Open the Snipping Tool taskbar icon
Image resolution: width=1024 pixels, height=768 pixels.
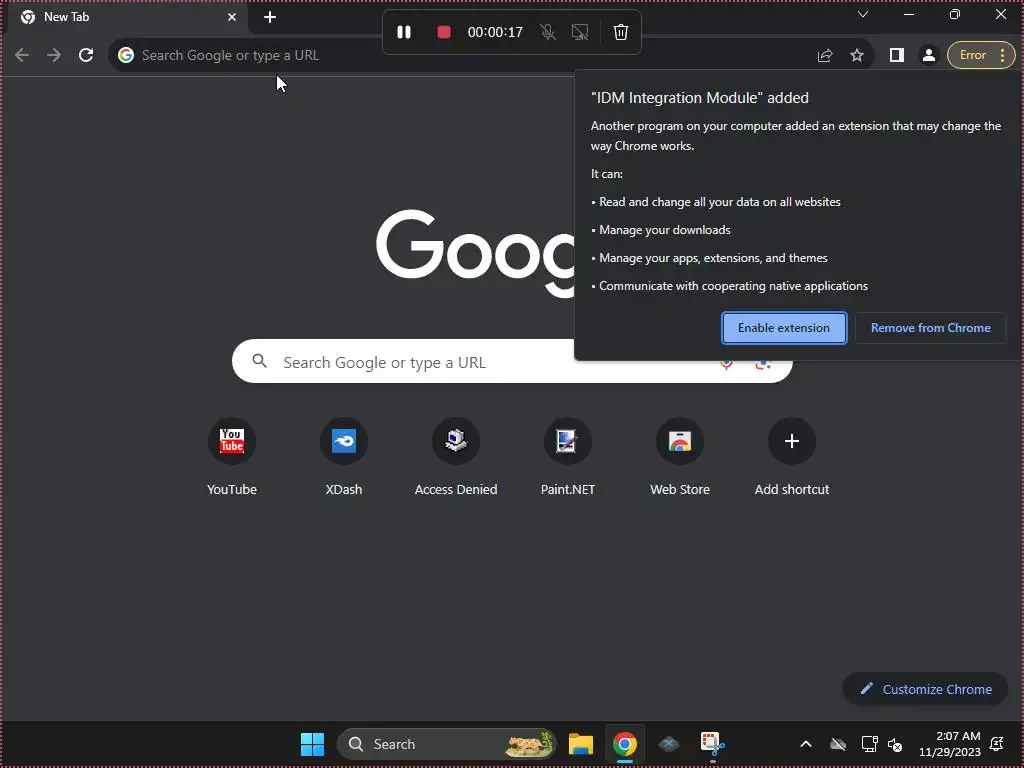pyautogui.click(x=712, y=744)
